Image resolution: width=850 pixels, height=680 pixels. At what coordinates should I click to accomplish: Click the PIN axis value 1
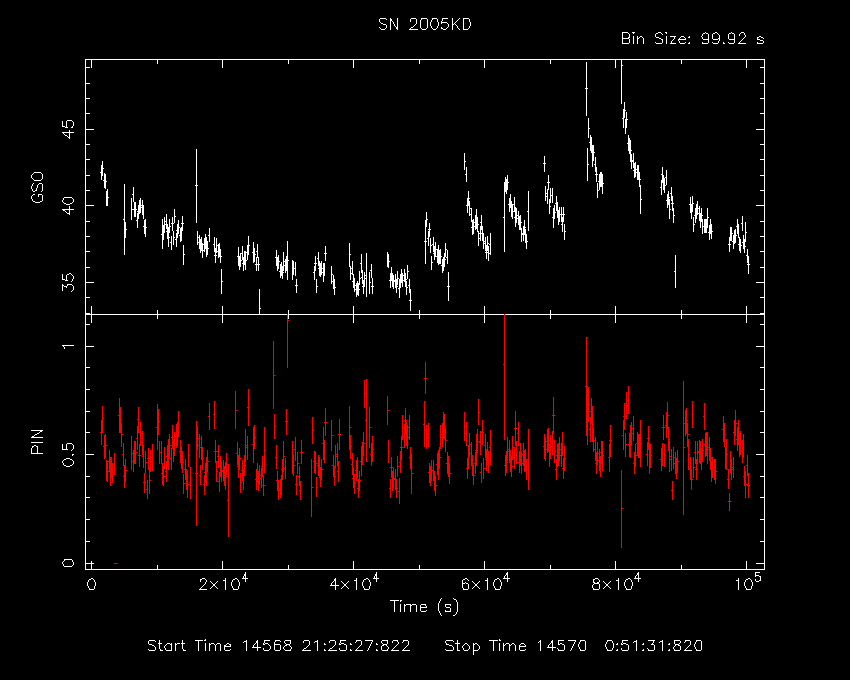coord(68,347)
